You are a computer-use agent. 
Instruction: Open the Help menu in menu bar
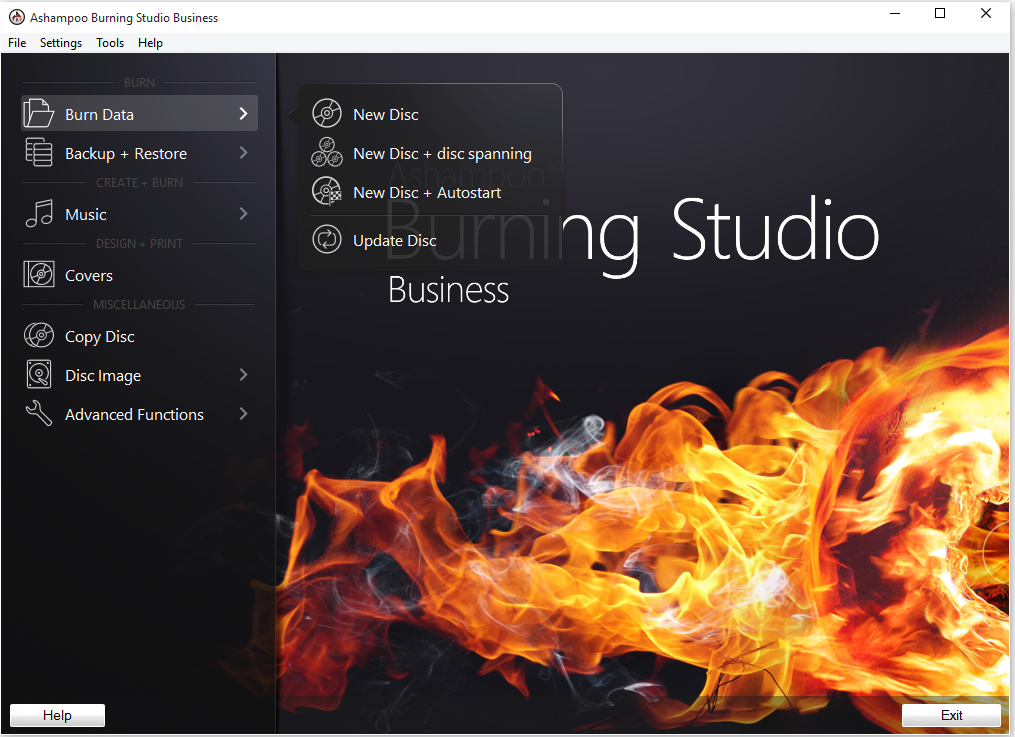coord(150,43)
